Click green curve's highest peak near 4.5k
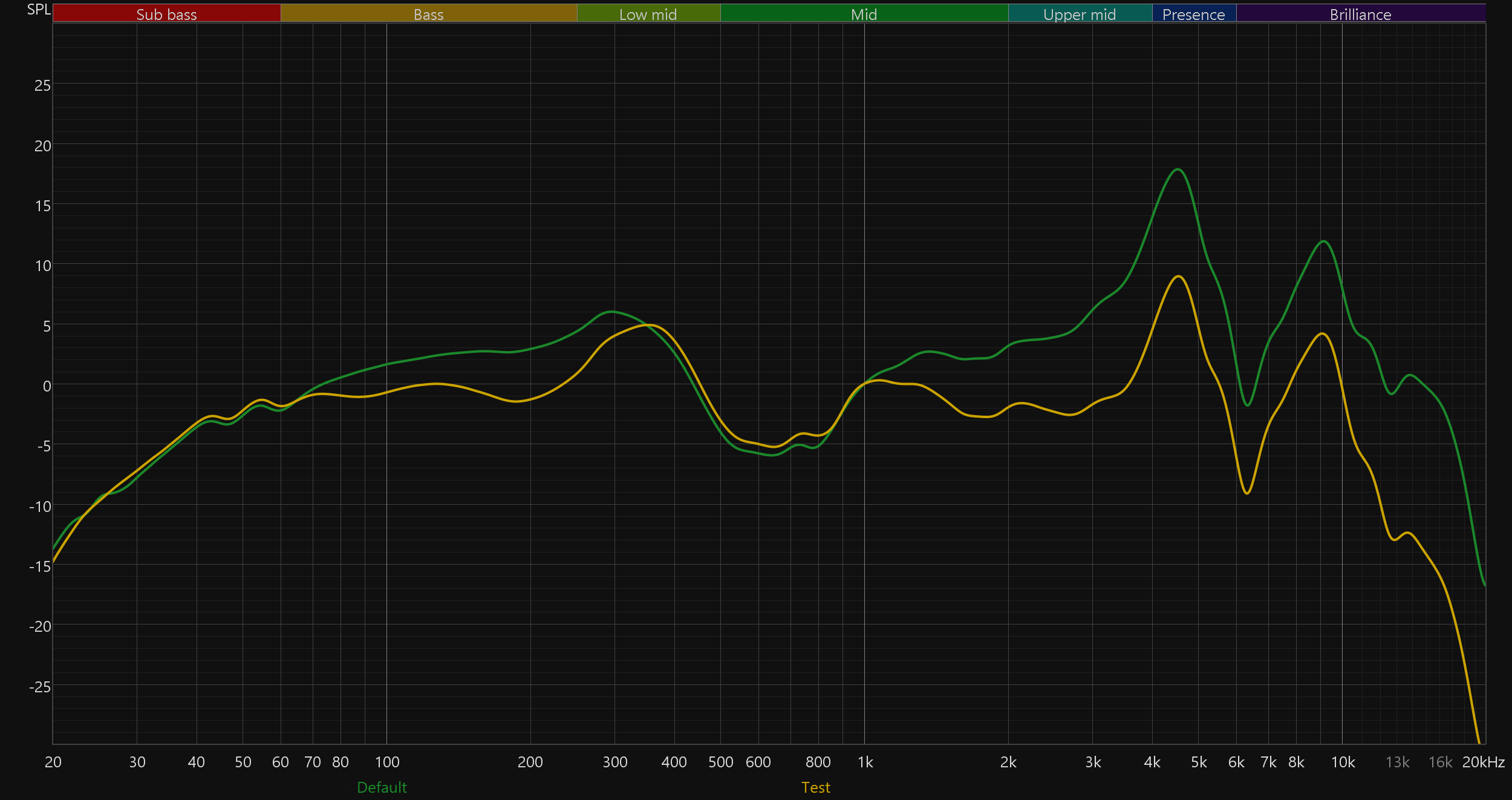The image size is (1512, 800). pyautogui.click(x=1178, y=169)
